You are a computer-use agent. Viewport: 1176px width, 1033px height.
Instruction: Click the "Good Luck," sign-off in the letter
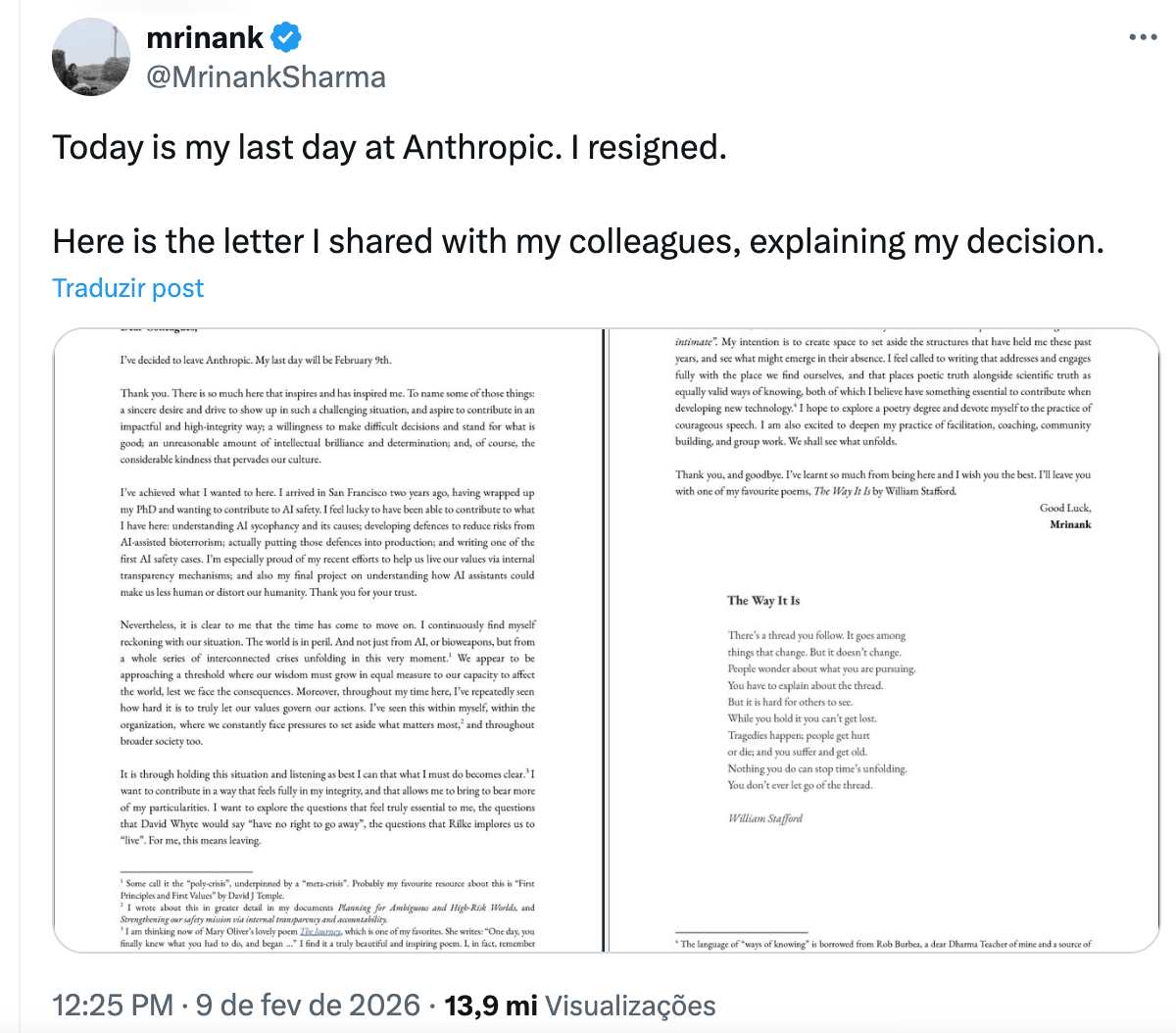1065,508
